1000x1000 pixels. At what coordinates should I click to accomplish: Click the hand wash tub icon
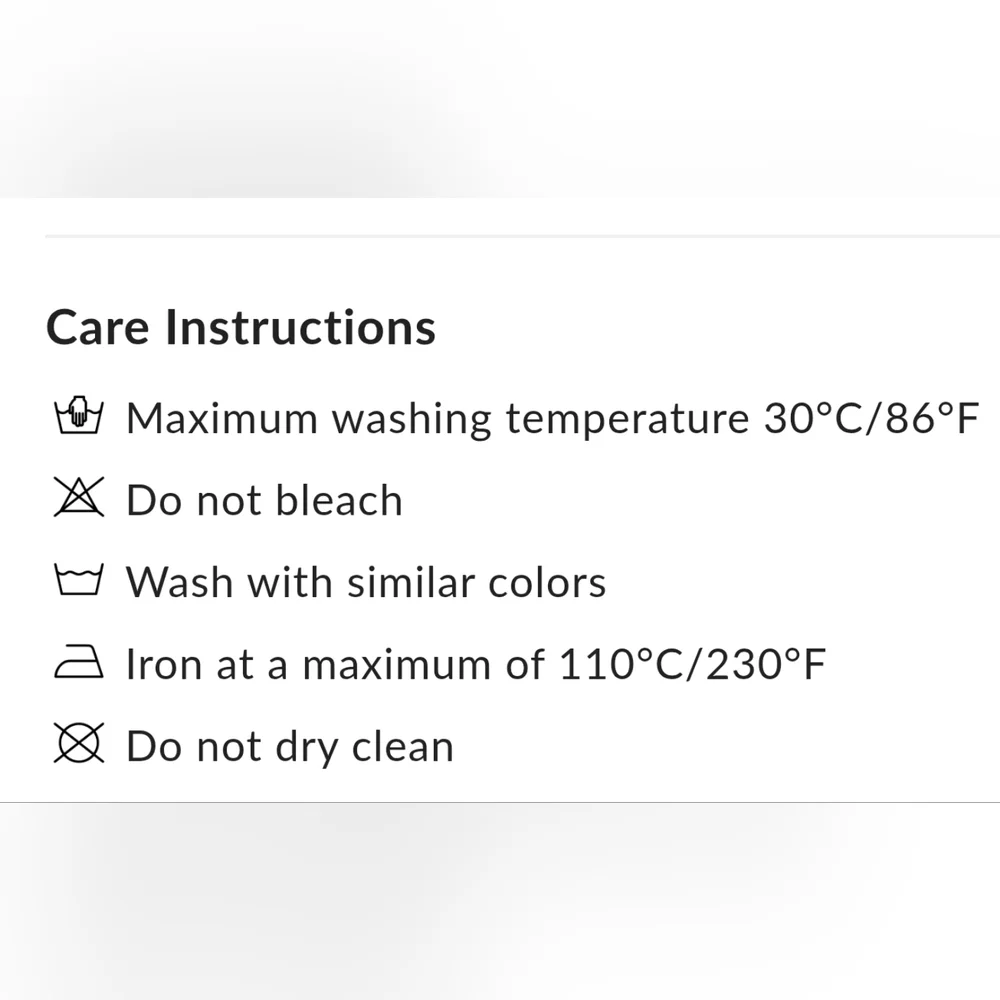pos(78,417)
